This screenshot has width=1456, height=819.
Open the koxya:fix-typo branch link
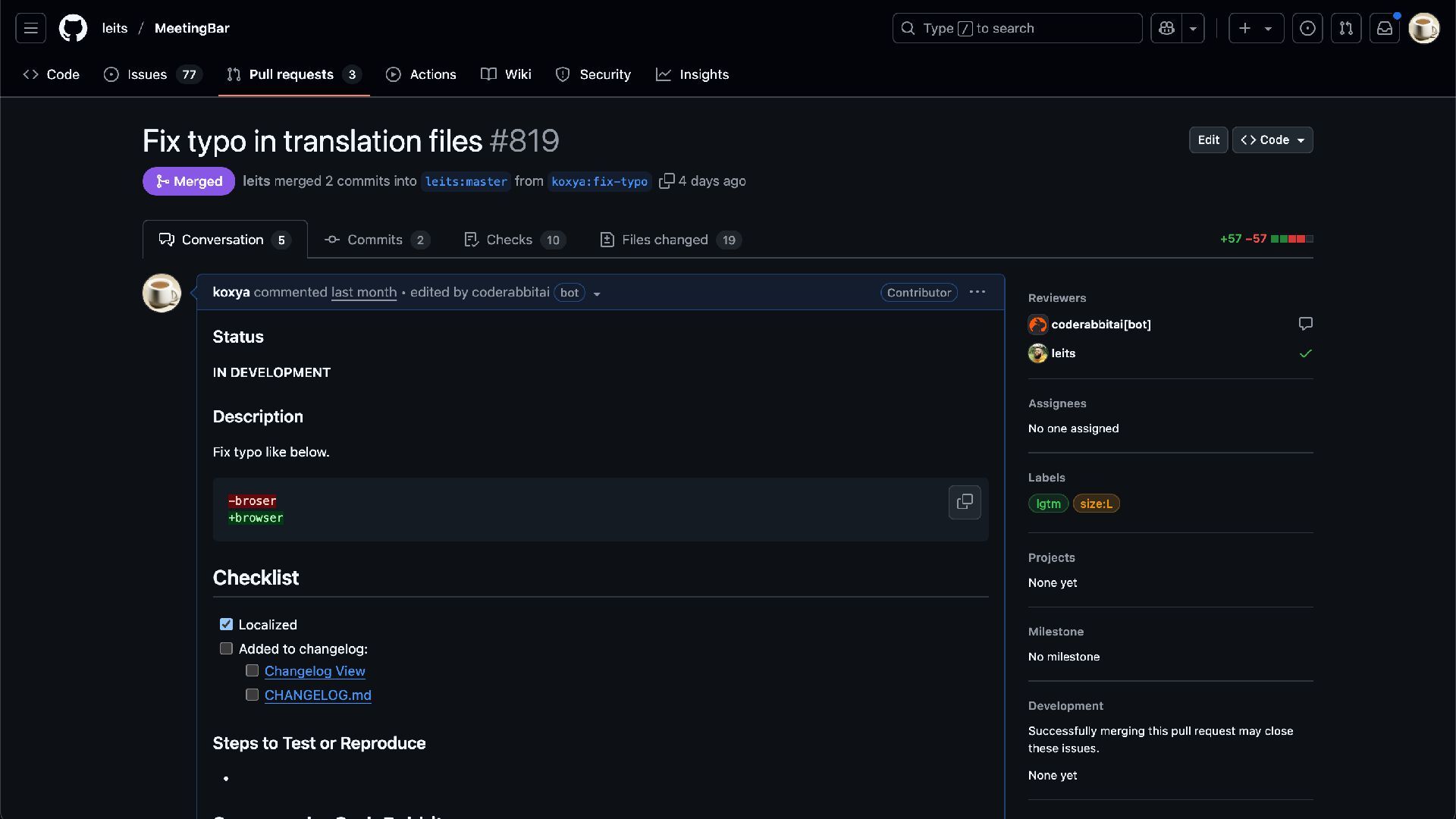(599, 181)
